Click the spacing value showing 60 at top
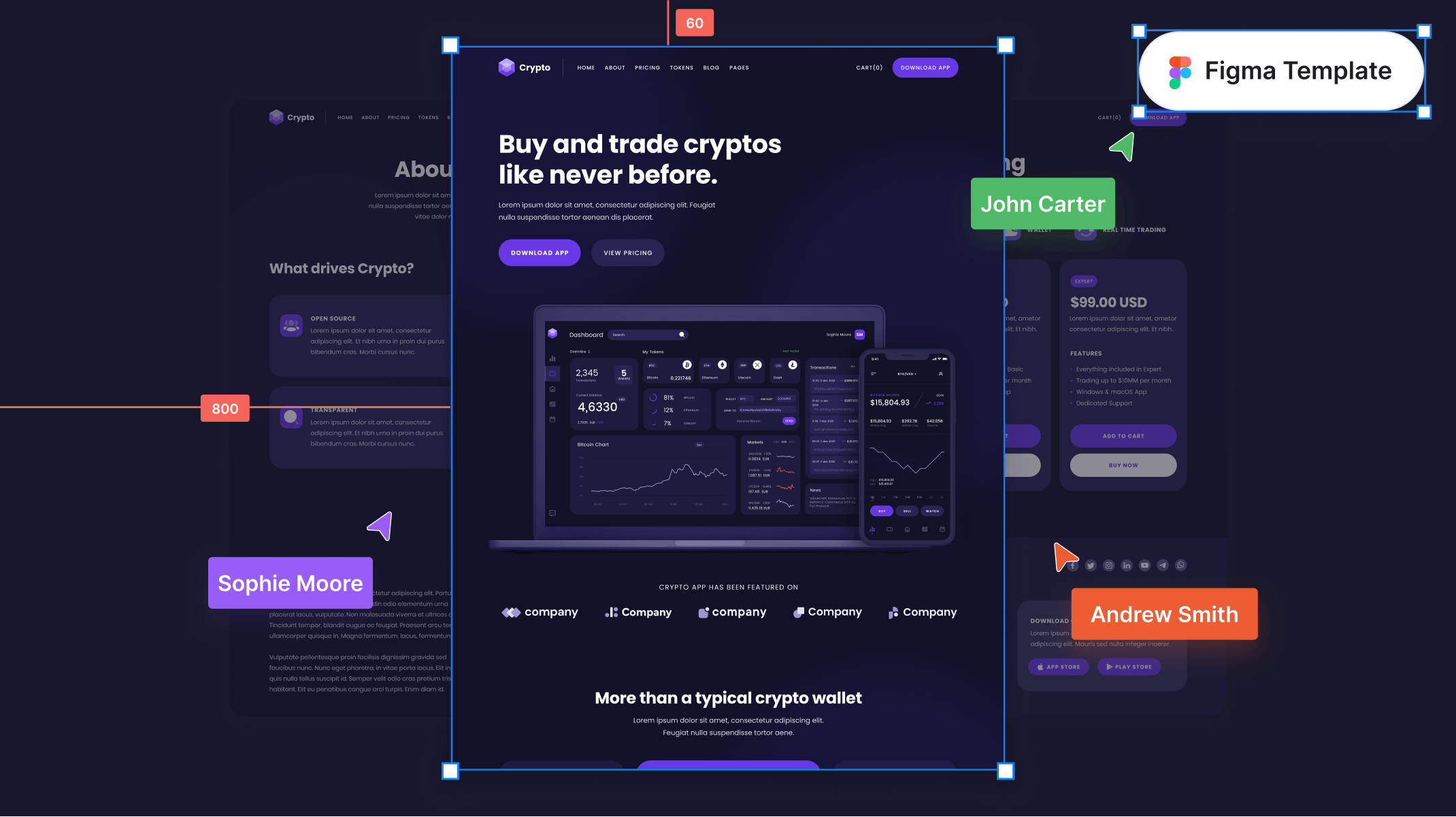1456x817 pixels. coord(694,22)
